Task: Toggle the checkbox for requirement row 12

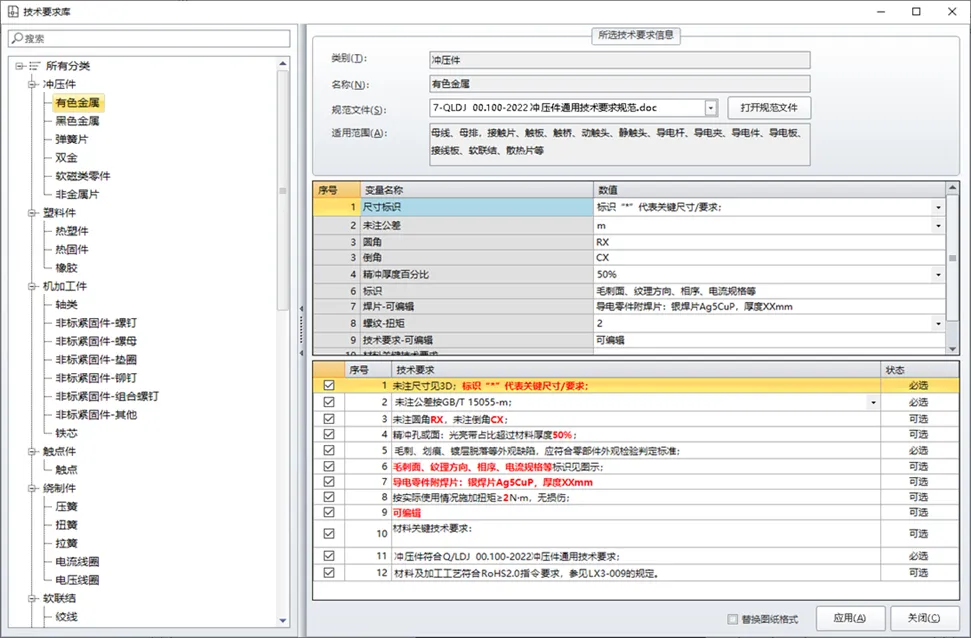Action: tap(329, 573)
